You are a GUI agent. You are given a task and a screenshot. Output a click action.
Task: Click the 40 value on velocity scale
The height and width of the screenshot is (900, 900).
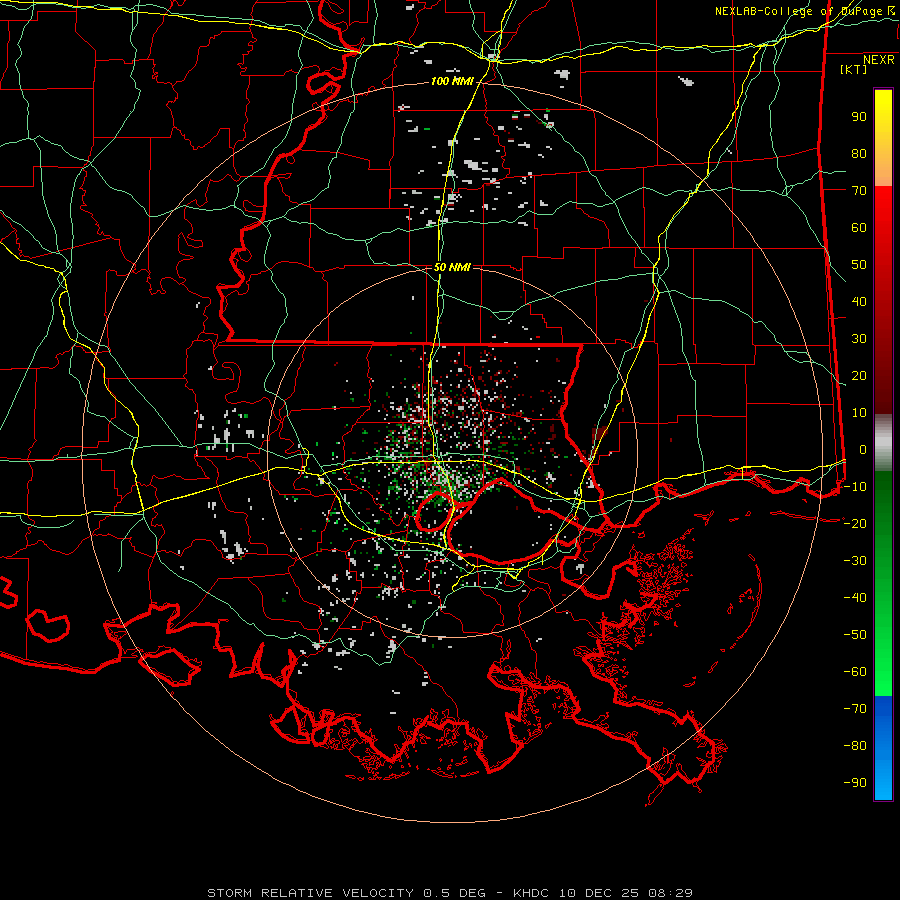pos(859,302)
